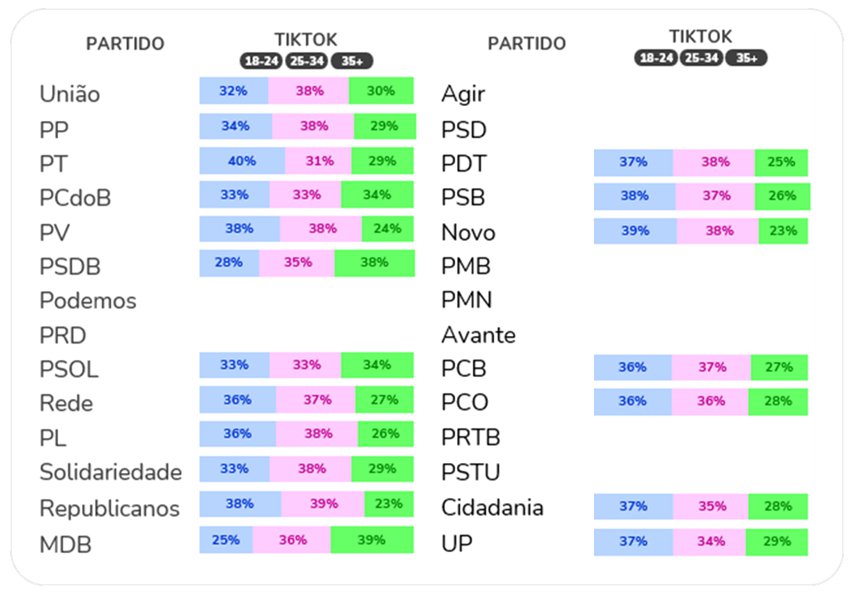Screen dimensions: 855x596
Task: Select the Podemos party name
Action: [x=88, y=301]
